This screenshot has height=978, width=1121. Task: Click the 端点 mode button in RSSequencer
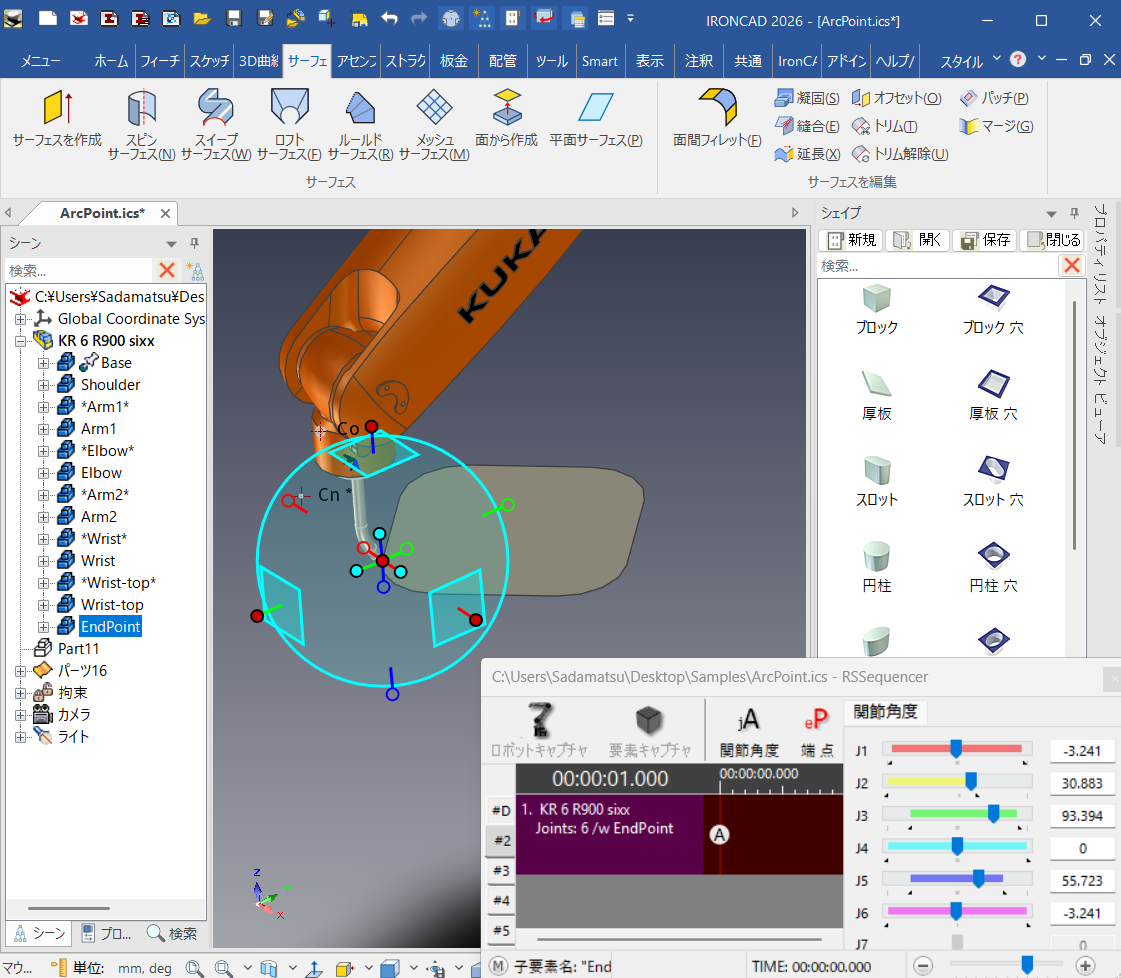tap(816, 732)
